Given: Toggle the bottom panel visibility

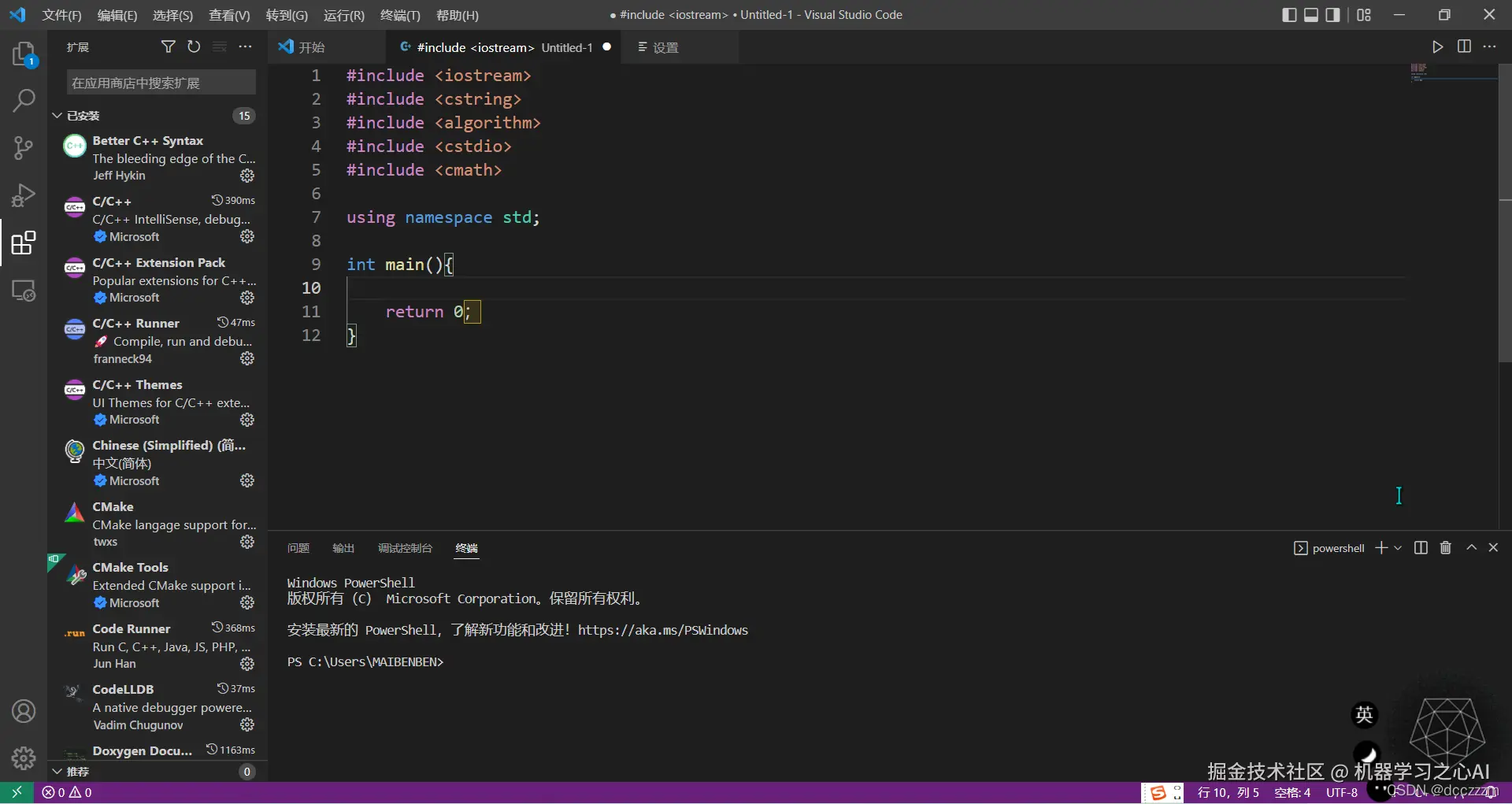Looking at the screenshot, I should (x=1311, y=15).
